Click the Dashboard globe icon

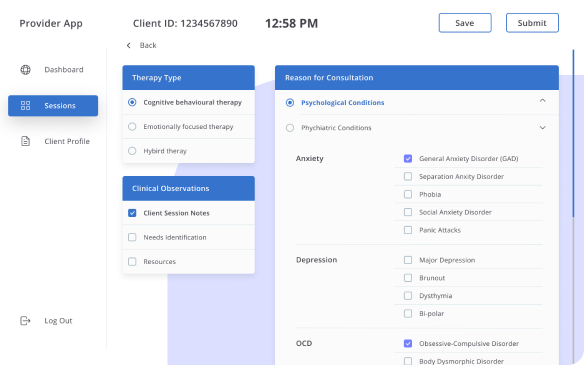click(x=25, y=70)
